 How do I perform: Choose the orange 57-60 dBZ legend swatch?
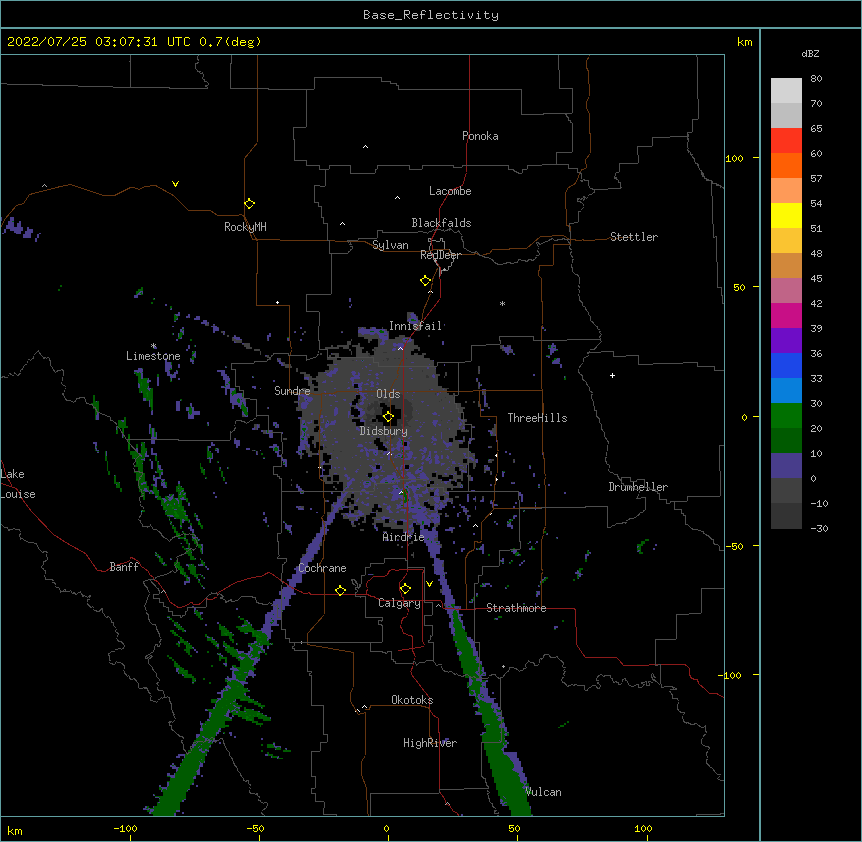786,165
